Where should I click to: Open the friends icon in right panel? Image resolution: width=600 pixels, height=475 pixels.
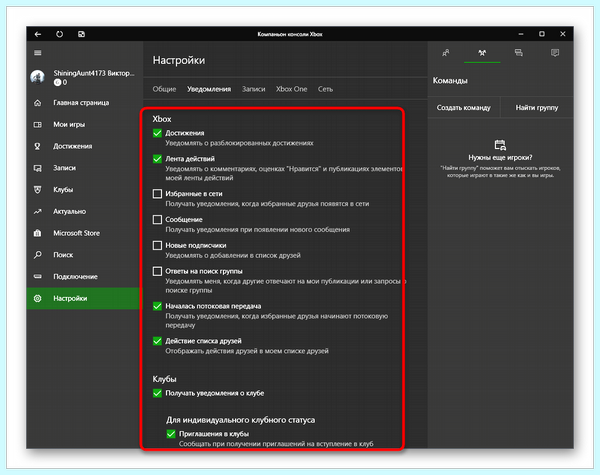[x=445, y=53]
